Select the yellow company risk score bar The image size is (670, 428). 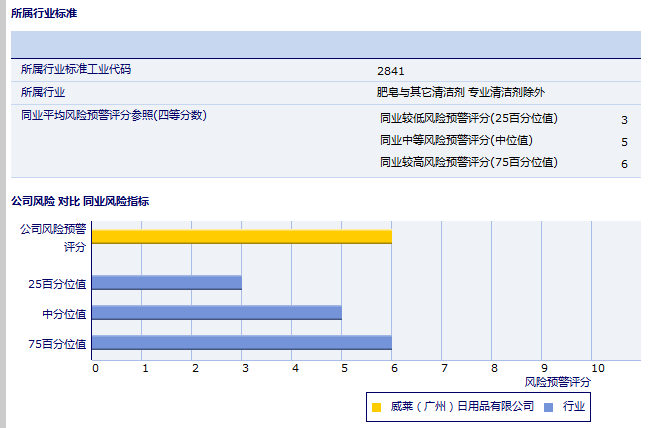[241, 237]
